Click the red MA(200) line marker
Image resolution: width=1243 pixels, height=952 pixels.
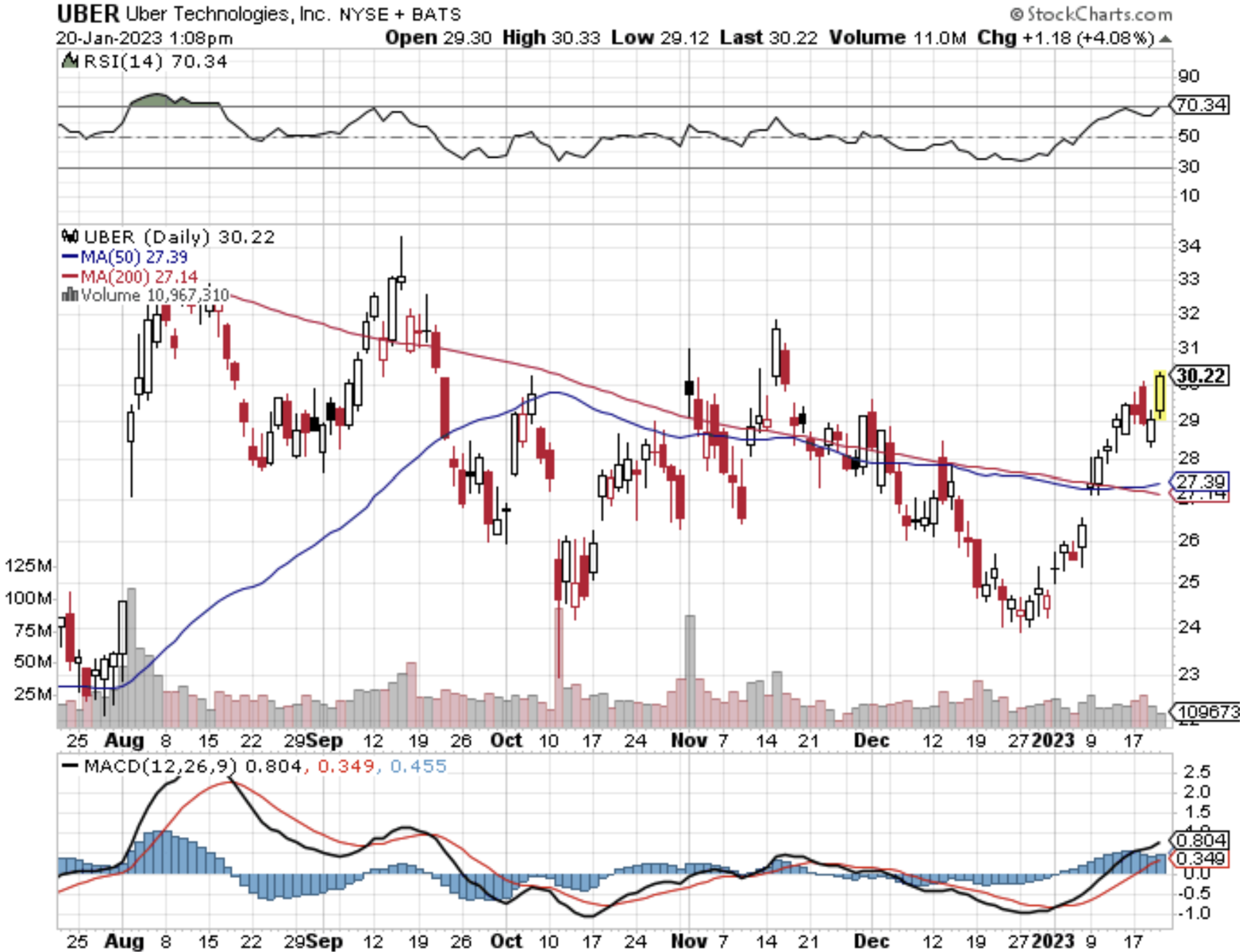coord(70,276)
